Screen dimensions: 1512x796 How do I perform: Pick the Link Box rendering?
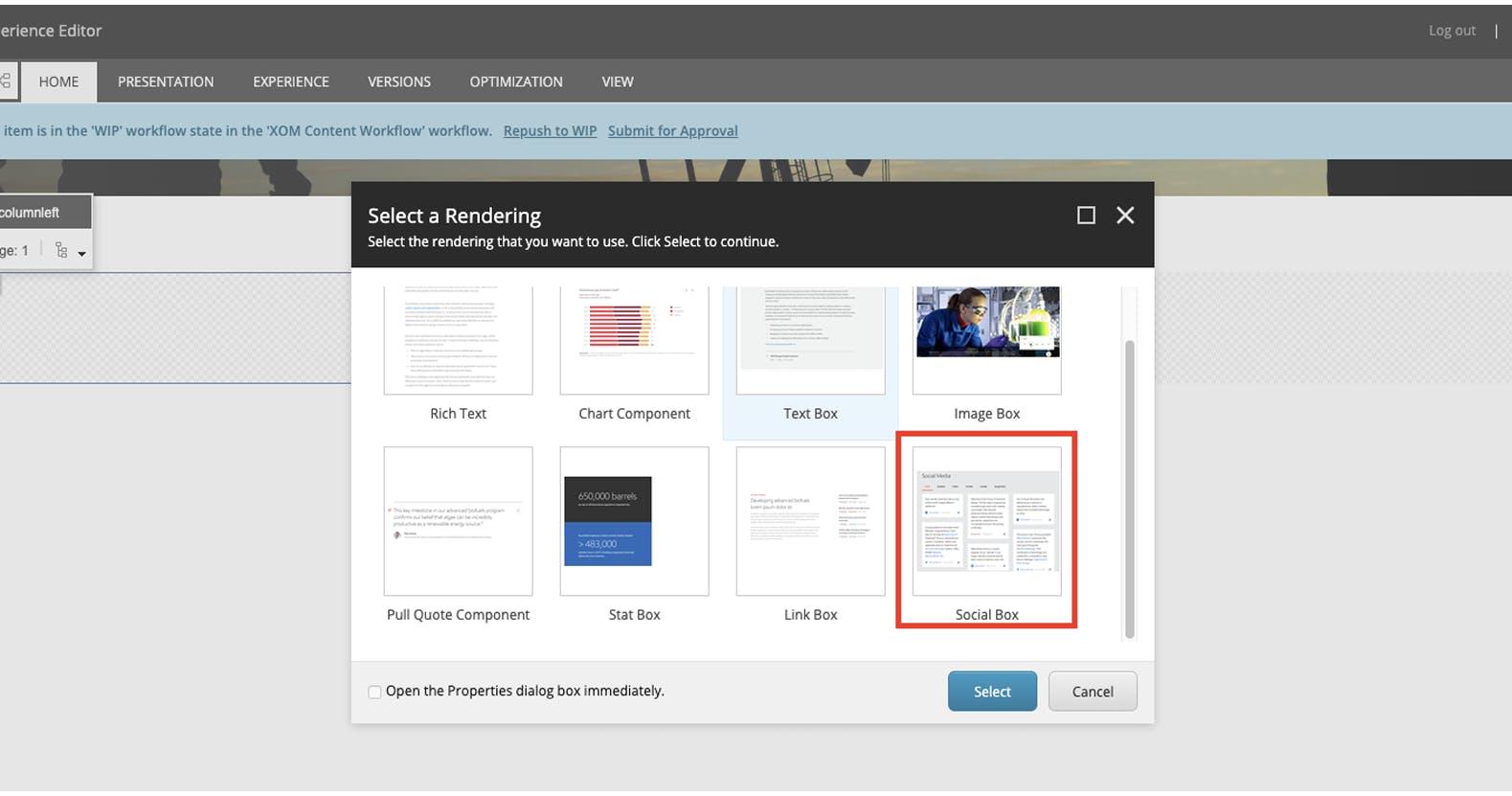pyautogui.click(x=810, y=521)
